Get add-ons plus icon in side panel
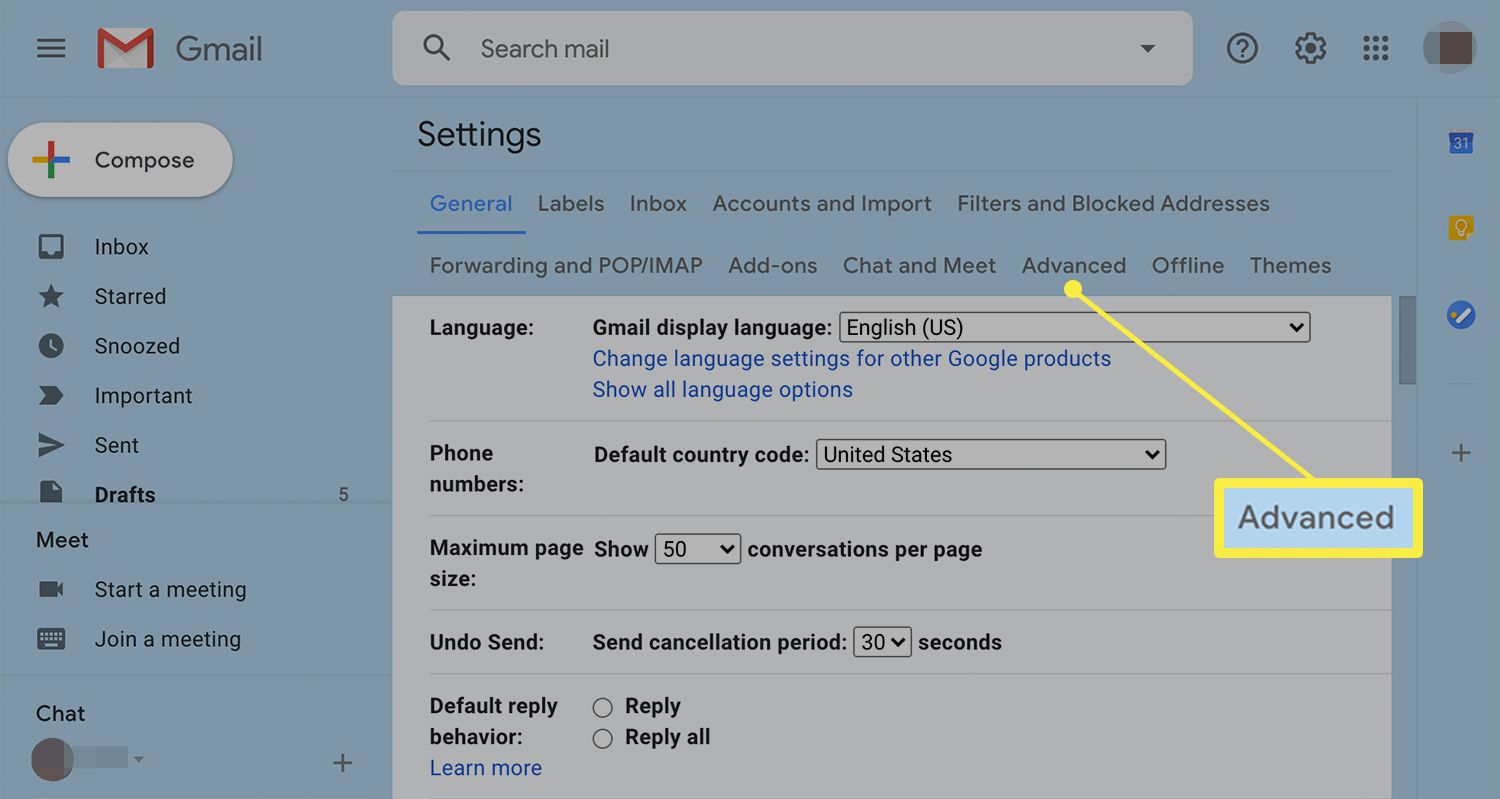Screen dimensions: 1500x799 coord(1461,453)
